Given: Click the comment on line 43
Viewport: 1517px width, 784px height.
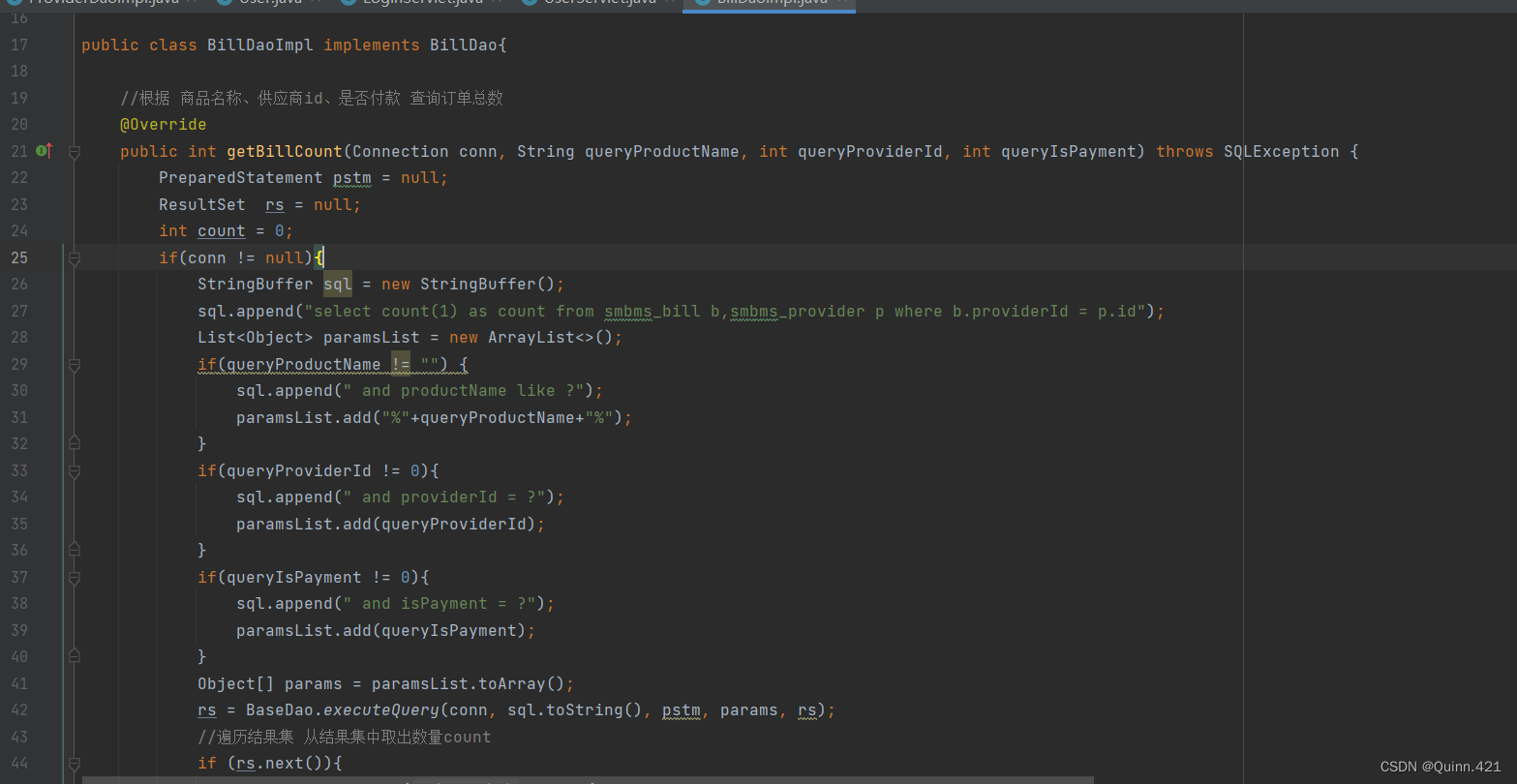Looking at the screenshot, I should 345,738.
